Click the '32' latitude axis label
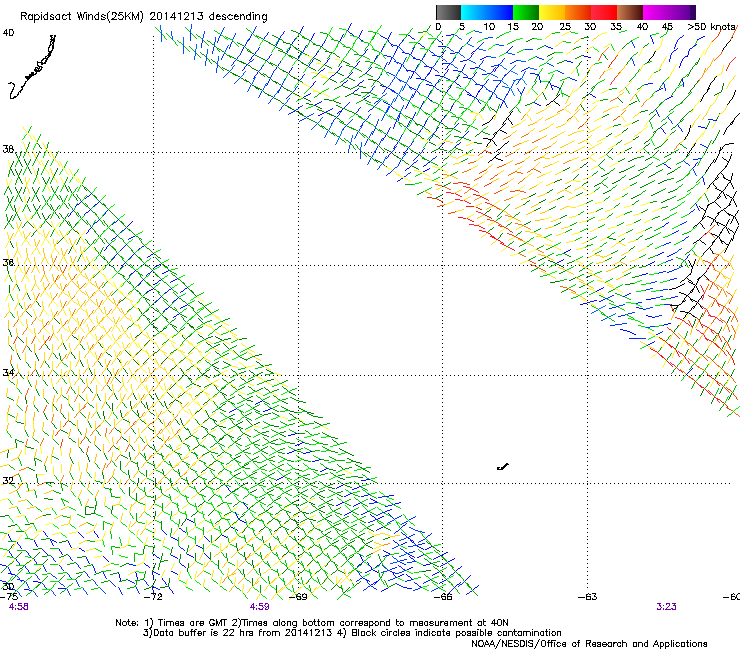Screen dimensions: 740x650 (x=8, y=481)
